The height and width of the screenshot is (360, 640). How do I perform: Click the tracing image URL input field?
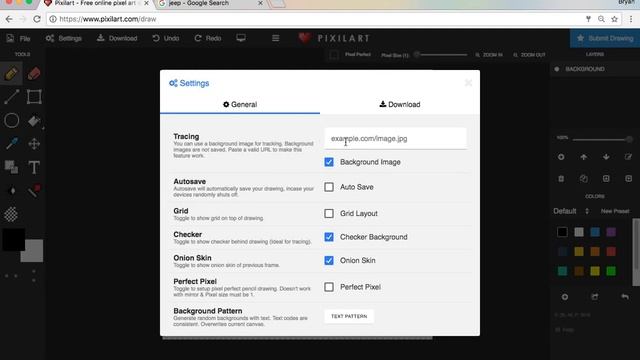click(395, 138)
